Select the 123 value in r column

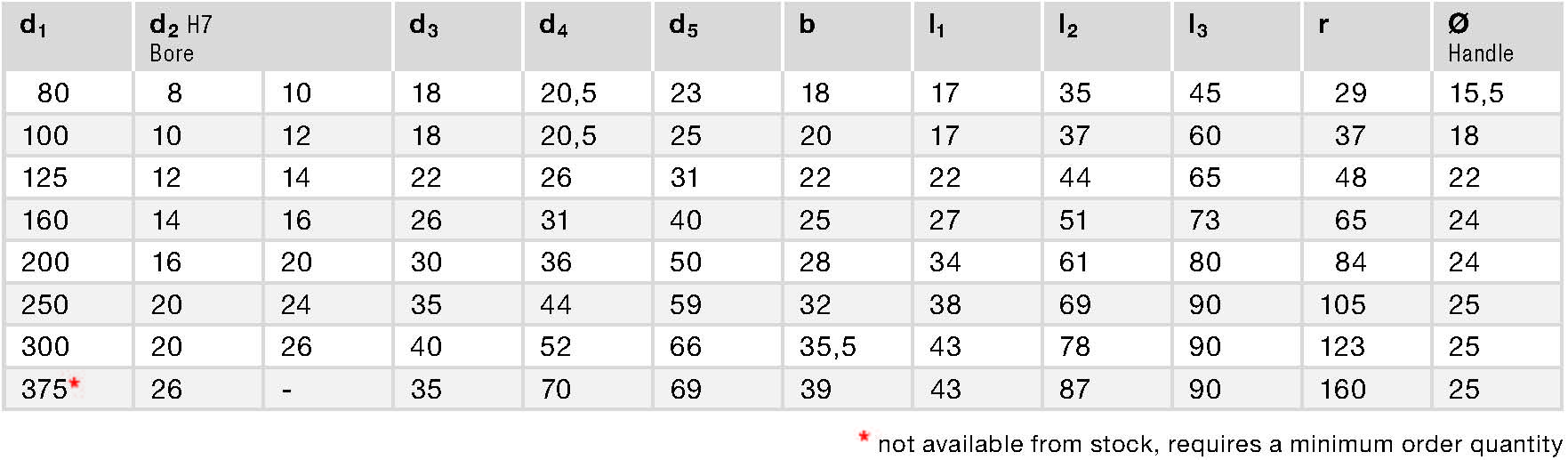click(1342, 347)
